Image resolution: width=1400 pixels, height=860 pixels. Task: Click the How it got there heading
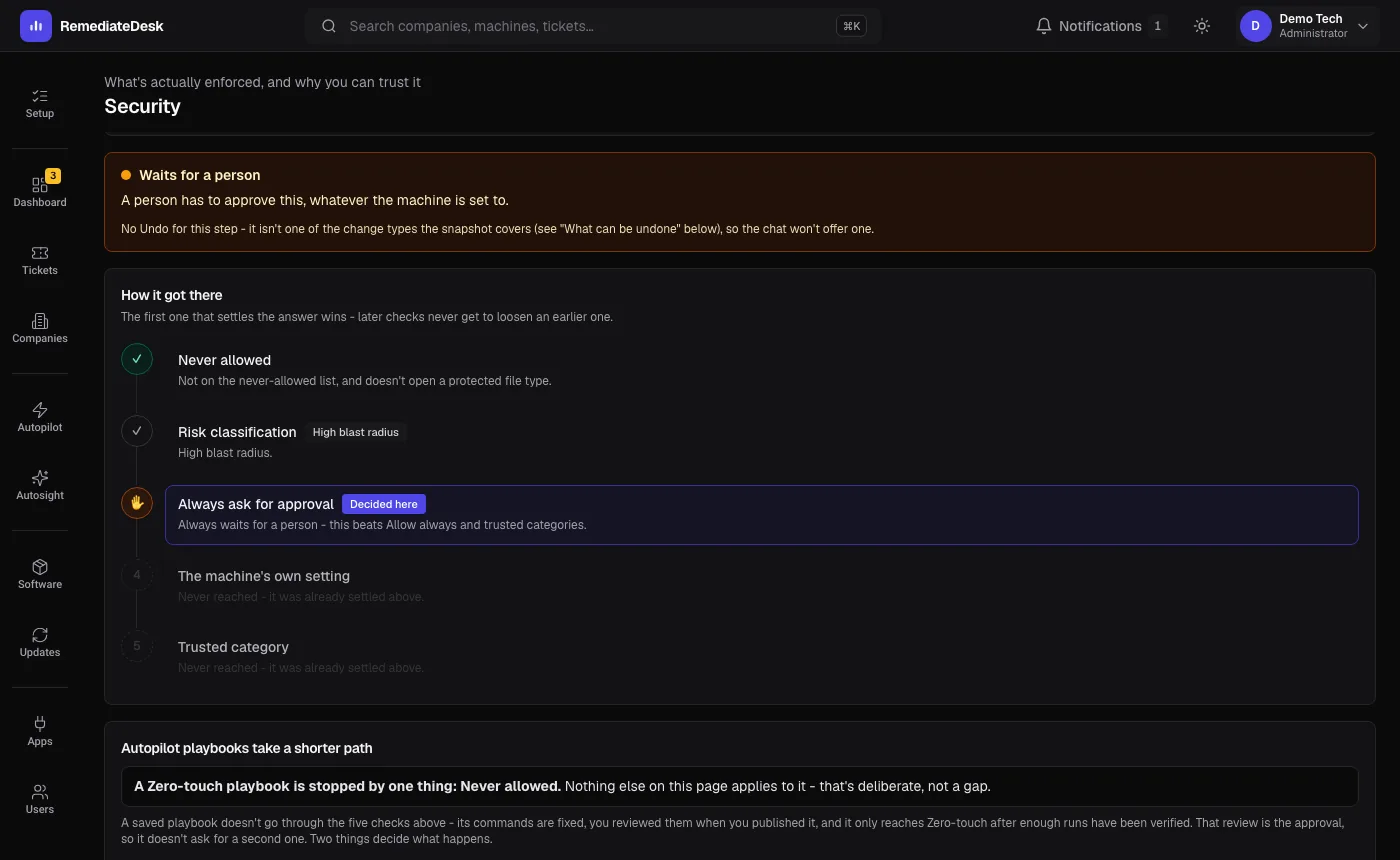coord(172,295)
